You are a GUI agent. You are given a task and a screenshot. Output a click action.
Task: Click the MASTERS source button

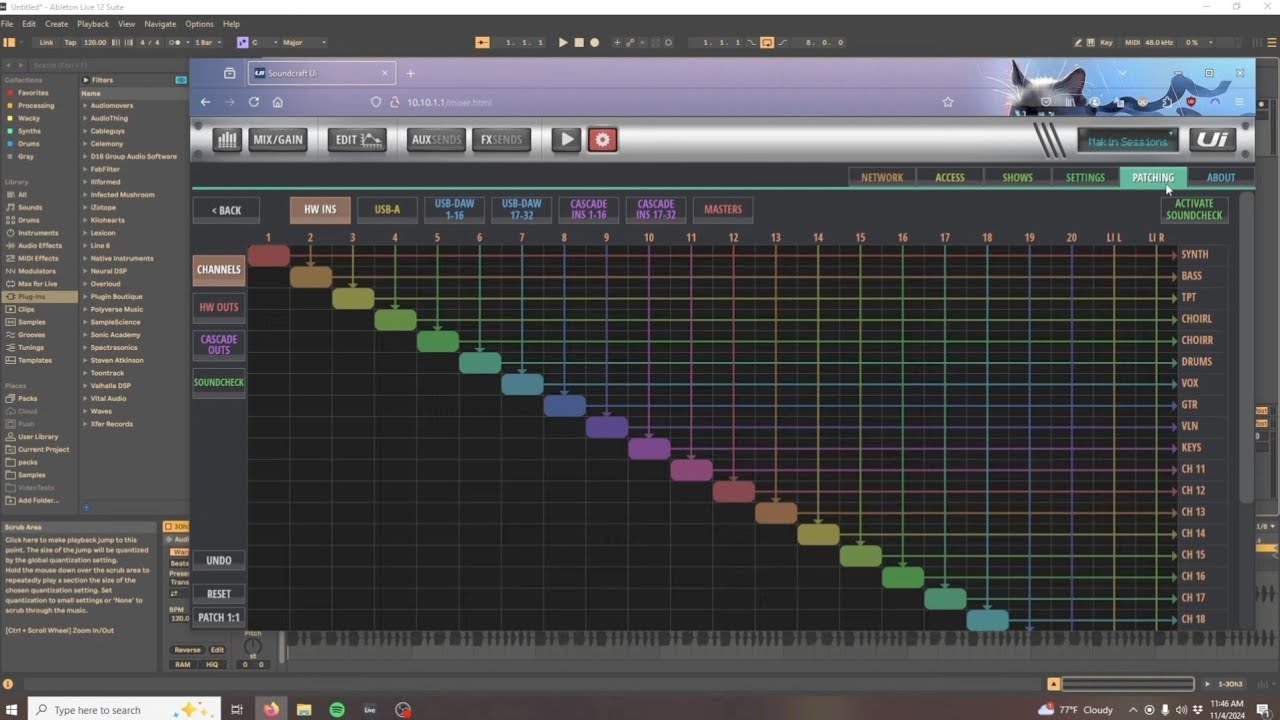[723, 210]
